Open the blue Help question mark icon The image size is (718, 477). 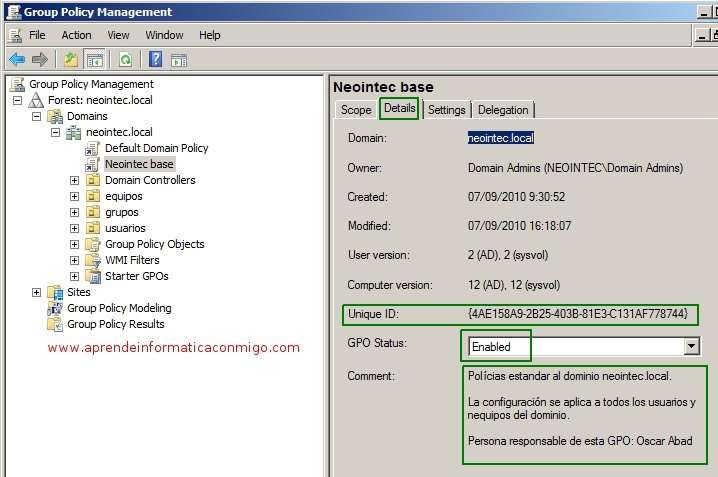156,60
